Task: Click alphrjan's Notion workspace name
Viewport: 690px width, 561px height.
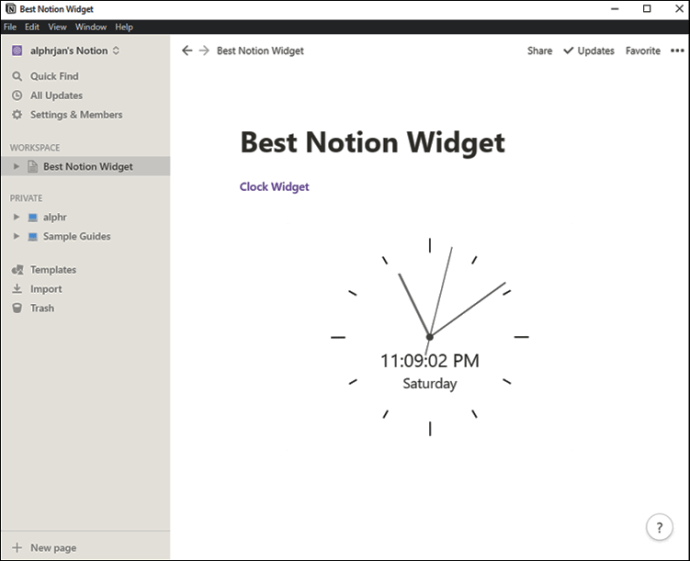Action: [x=69, y=51]
